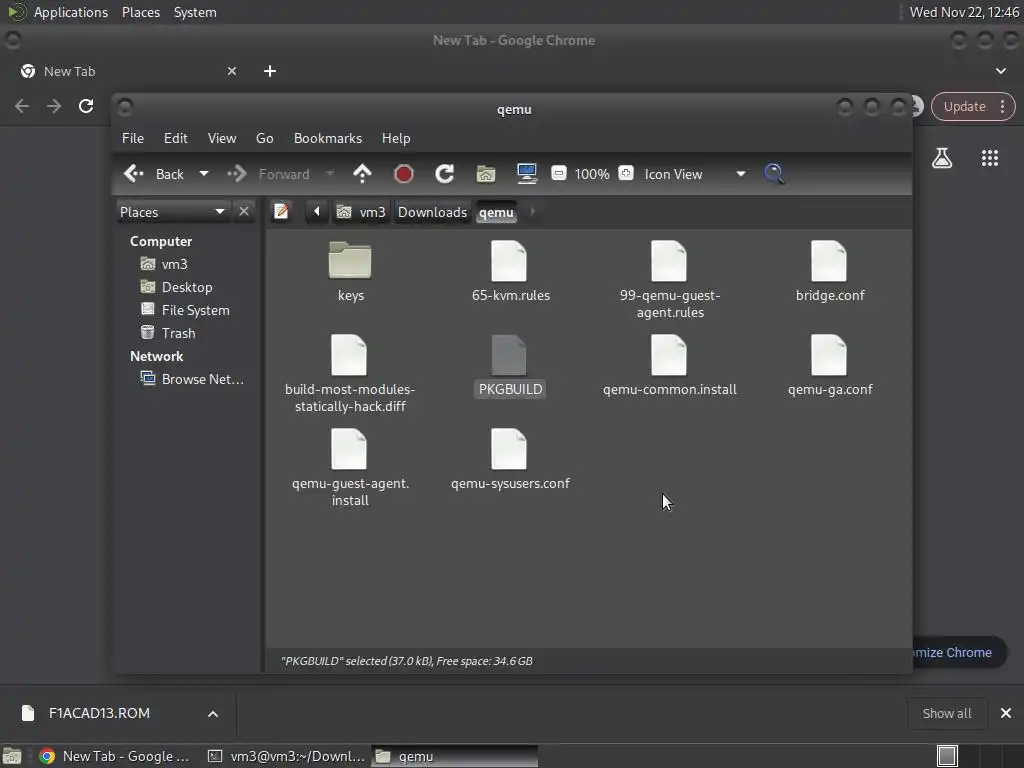Open the Places menu in top panel

click(141, 12)
